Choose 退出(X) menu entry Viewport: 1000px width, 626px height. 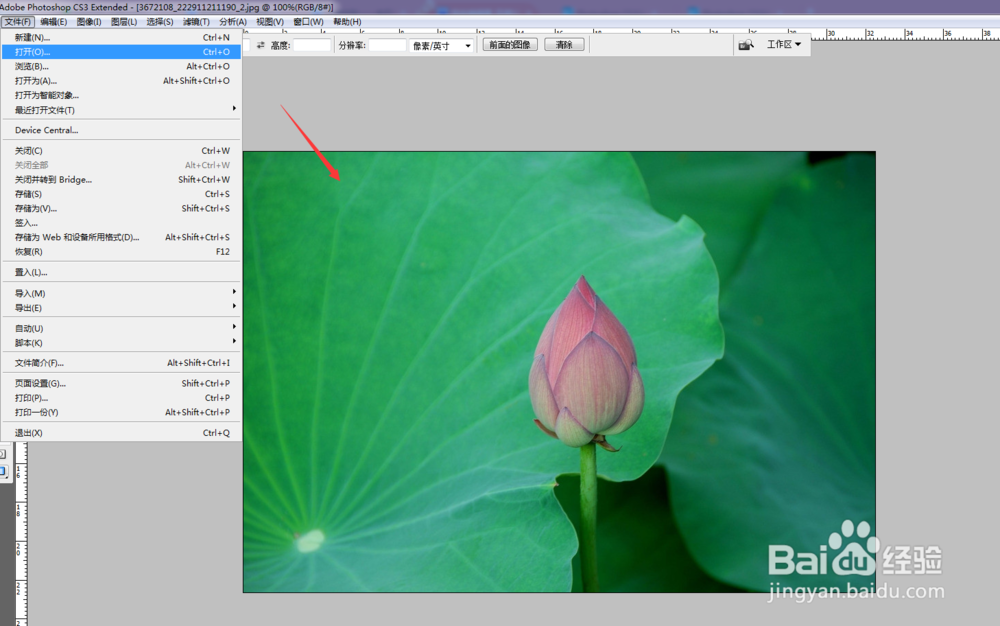coord(121,433)
